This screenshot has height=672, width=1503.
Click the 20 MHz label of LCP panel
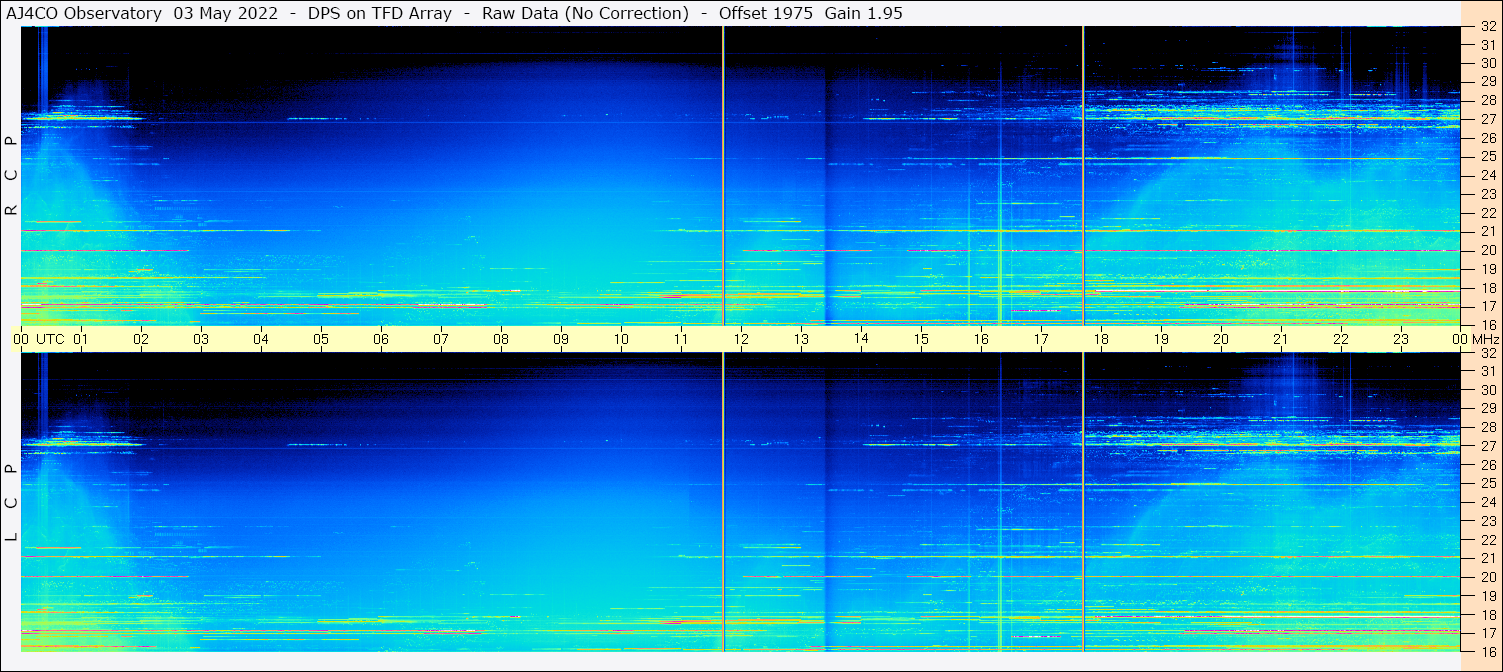(1487, 577)
